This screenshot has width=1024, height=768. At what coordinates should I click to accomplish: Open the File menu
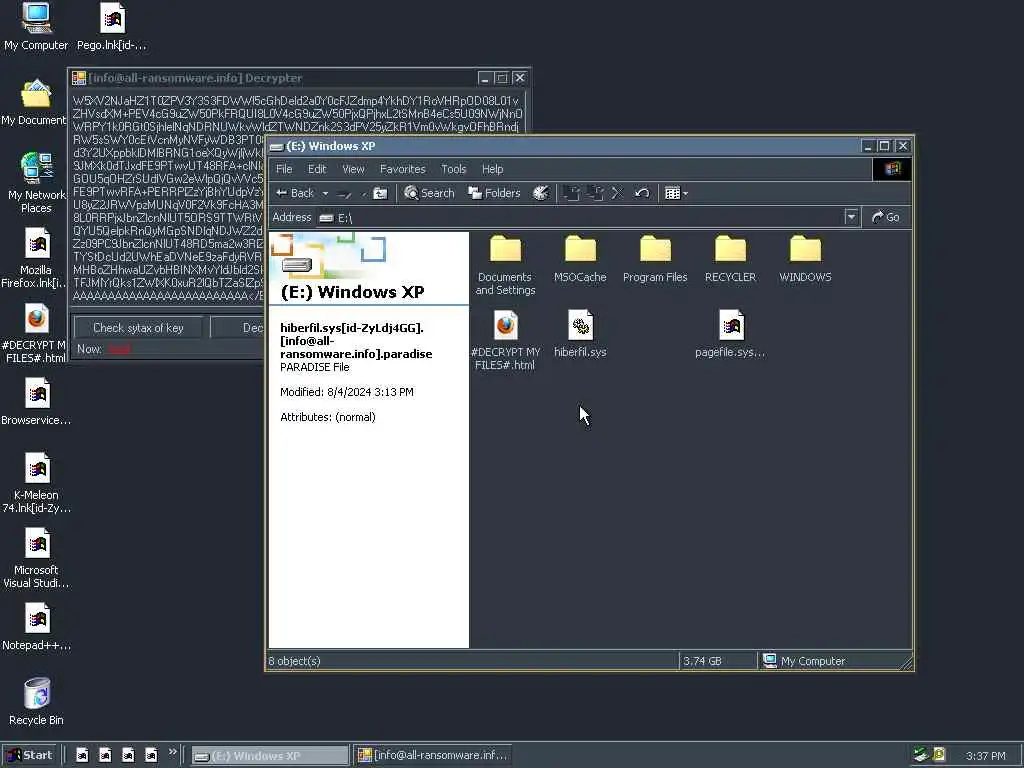point(284,169)
